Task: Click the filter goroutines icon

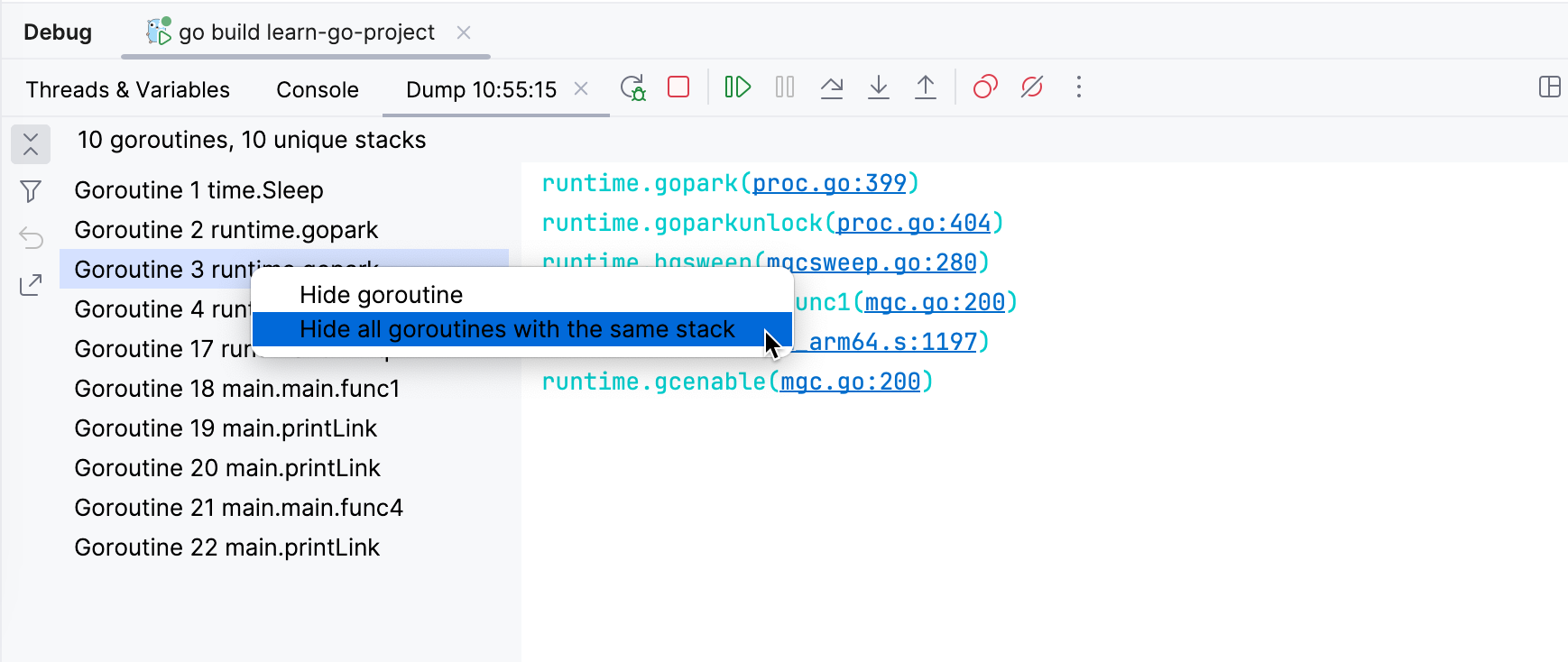Action: 31,191
